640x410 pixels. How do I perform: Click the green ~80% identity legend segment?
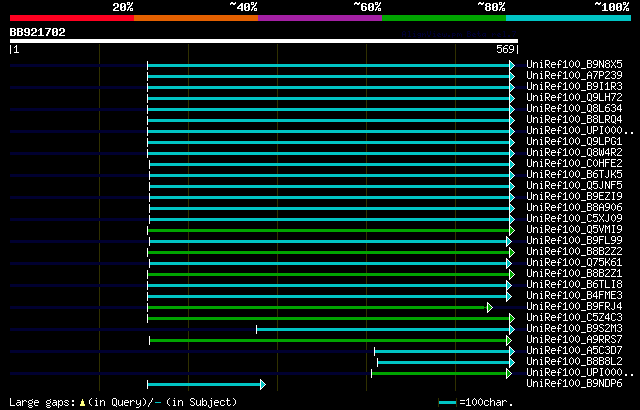coord(444,18)
